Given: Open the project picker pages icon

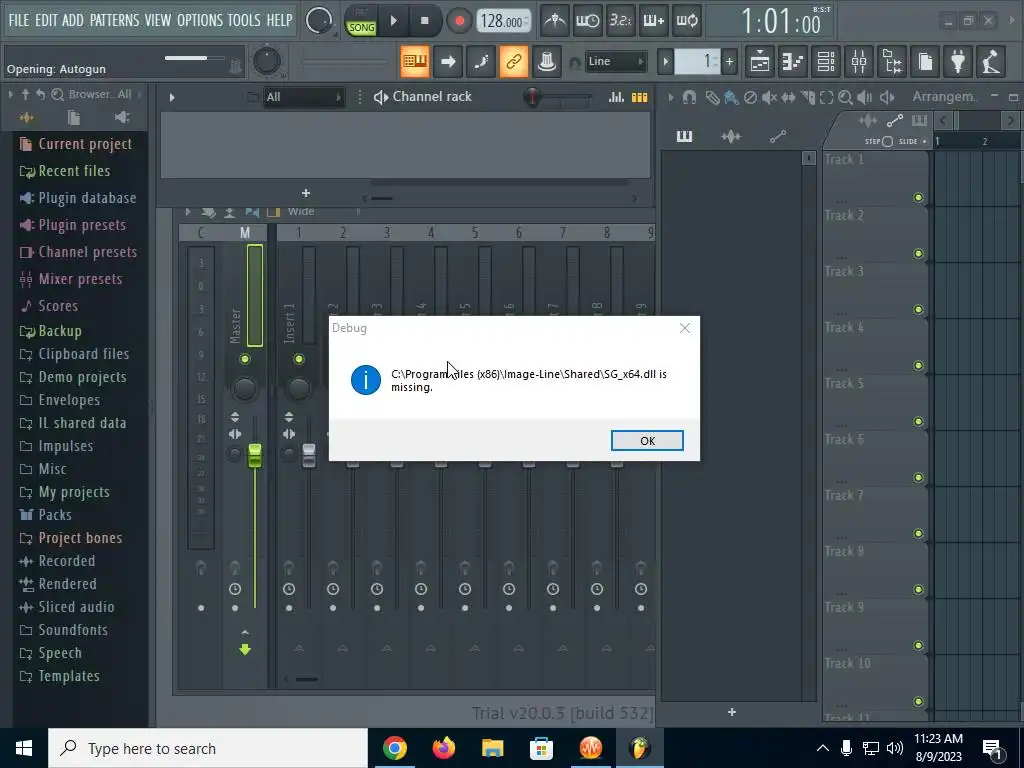Looking at the screenshot, I should (x=925, y=61).
